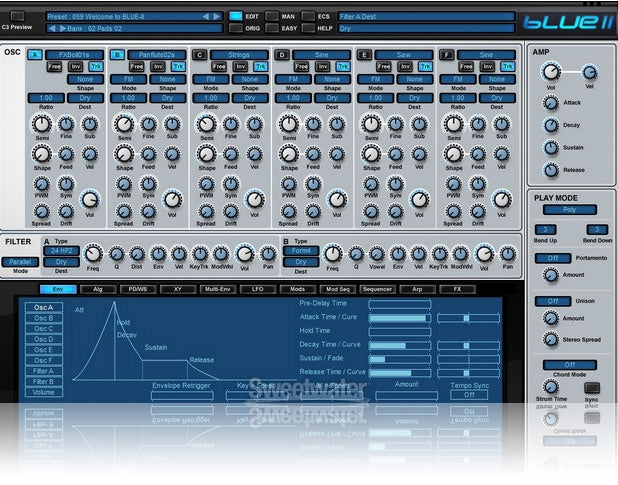This screenshot has height=485, width=618.
Task: Toggle Oscillator A Free button
Action: pyautogui.click(x=55, y=67)
